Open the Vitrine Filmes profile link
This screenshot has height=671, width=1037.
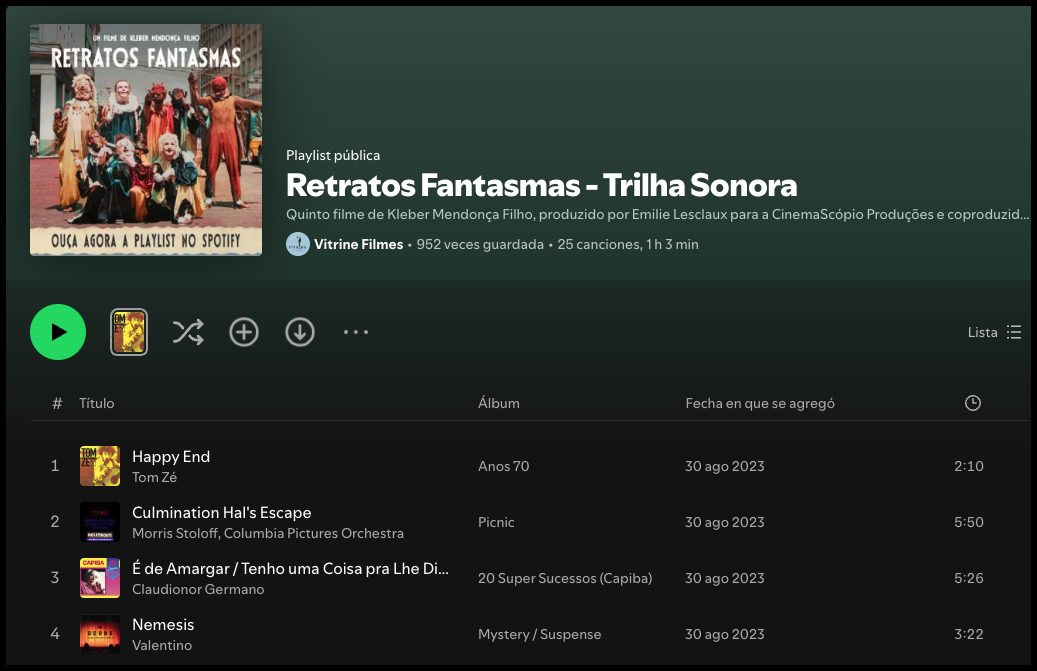pos(358,244)
